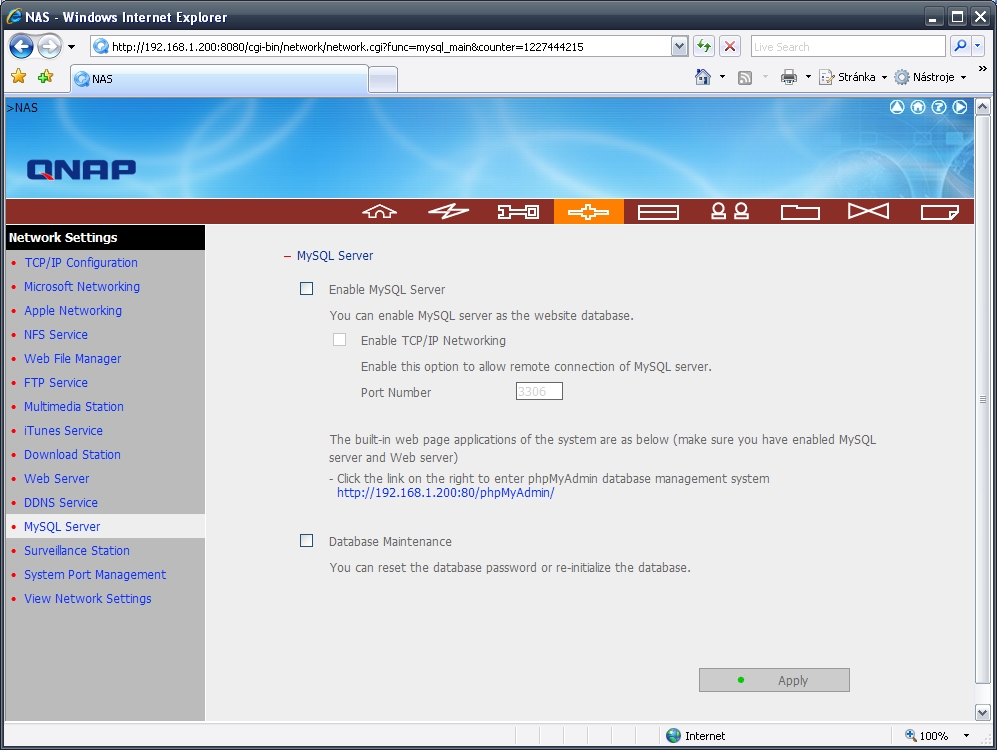Image resolution: width=997 pixels, height=750 pixels.
Task: Open a new blank browser tab
Action: (383, 80)
